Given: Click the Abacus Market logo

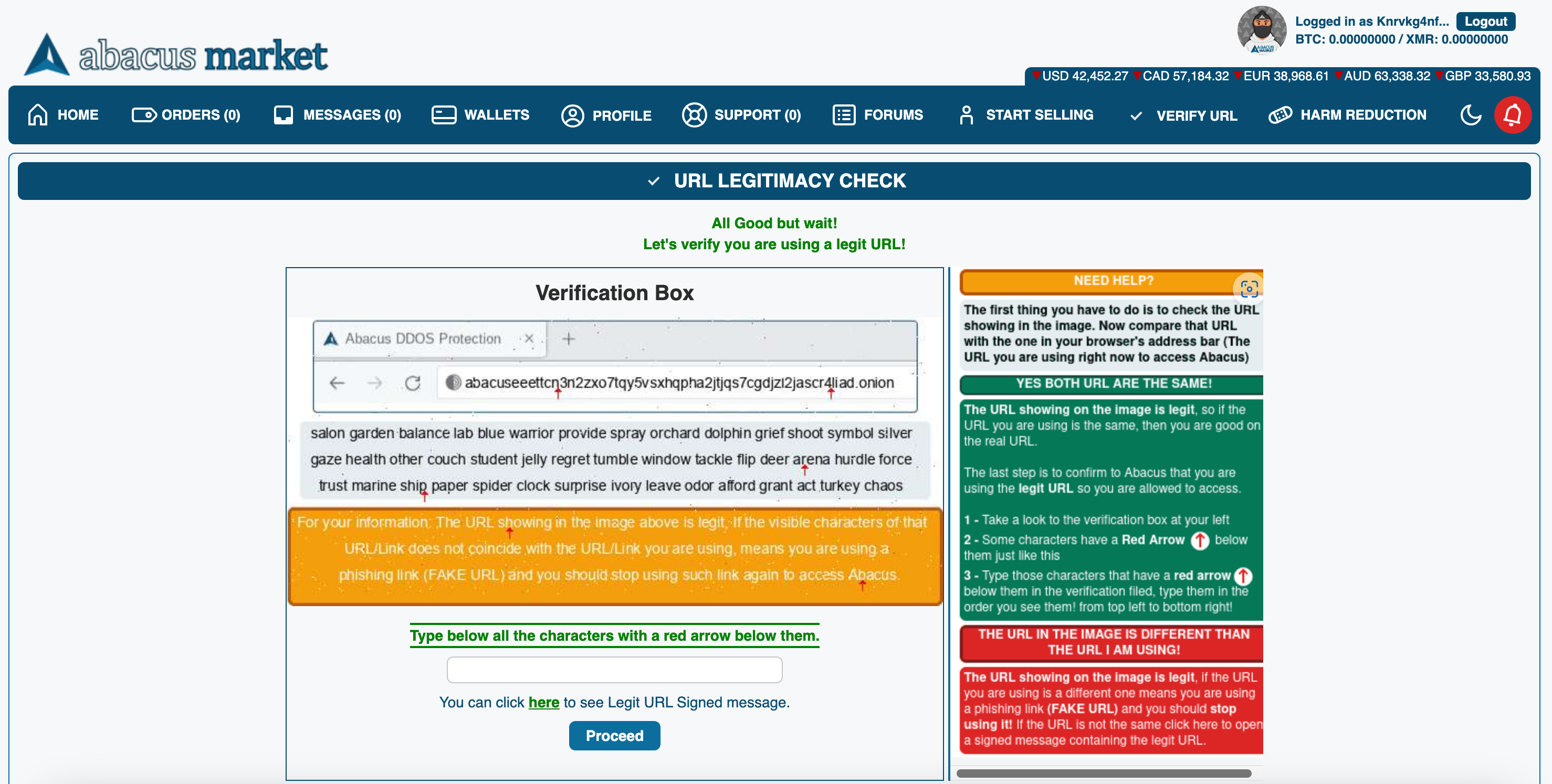Looking at the screenshot, I should (175, 54).
